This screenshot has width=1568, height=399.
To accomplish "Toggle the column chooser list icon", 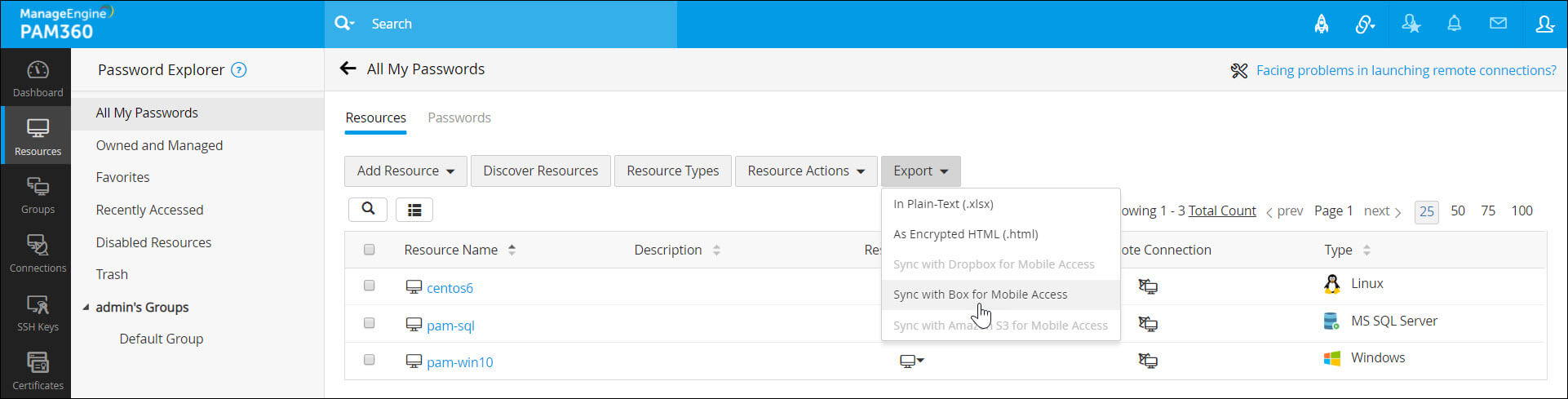I will pos(414,210).
